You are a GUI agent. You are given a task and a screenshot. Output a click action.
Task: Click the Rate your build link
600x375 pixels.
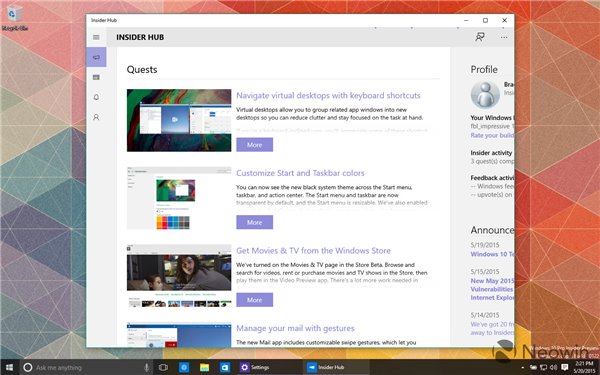pyautogui.click(x=492, y=135)
